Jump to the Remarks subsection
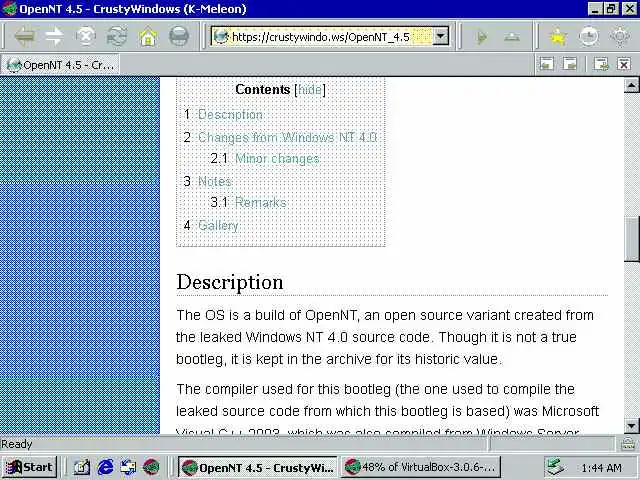Viewport: 640px width, 480px height. (261, 202)
